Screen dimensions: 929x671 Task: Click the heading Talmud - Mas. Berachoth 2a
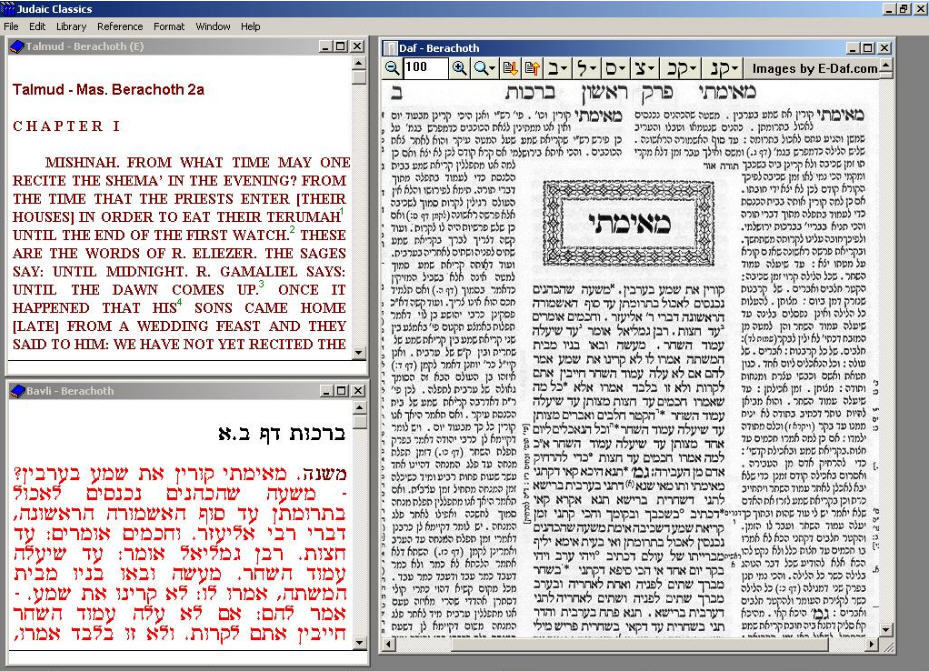108,89
